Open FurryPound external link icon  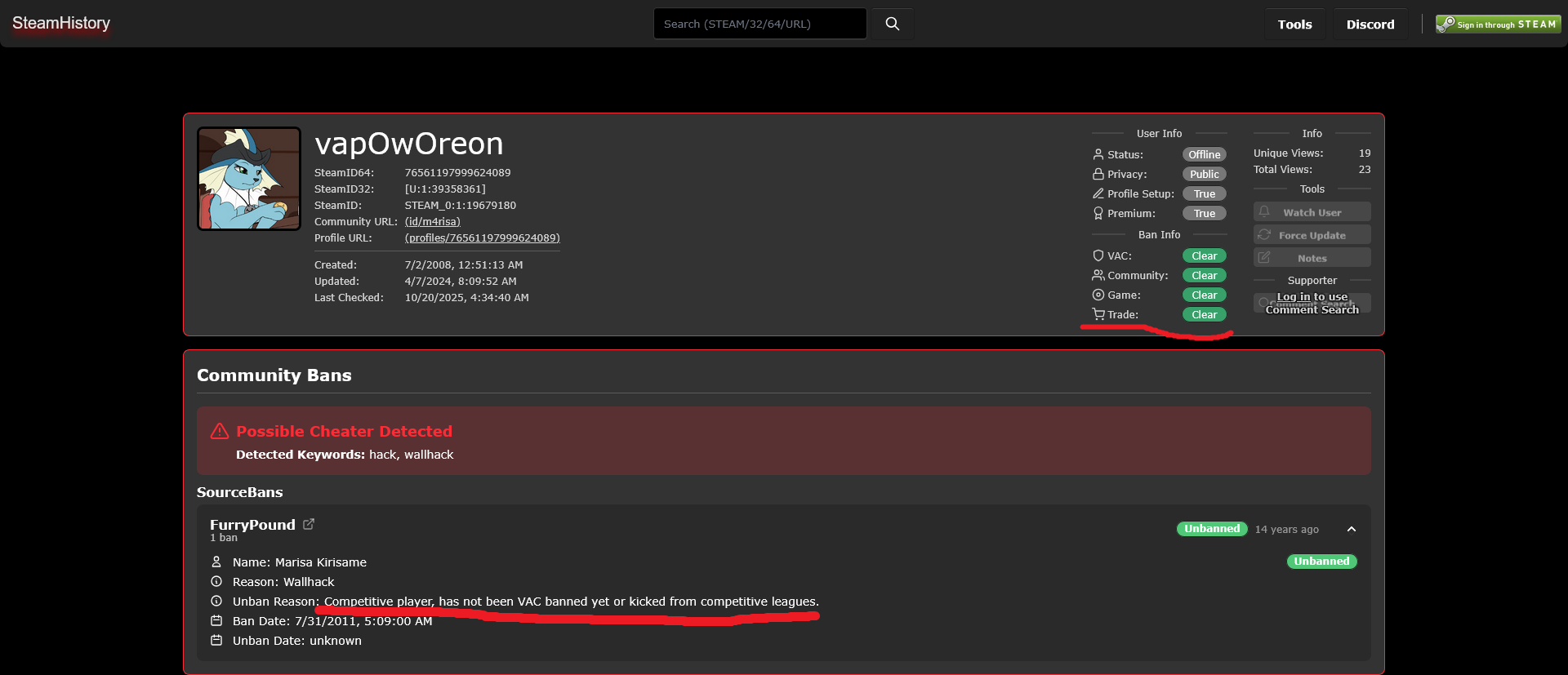309,524
